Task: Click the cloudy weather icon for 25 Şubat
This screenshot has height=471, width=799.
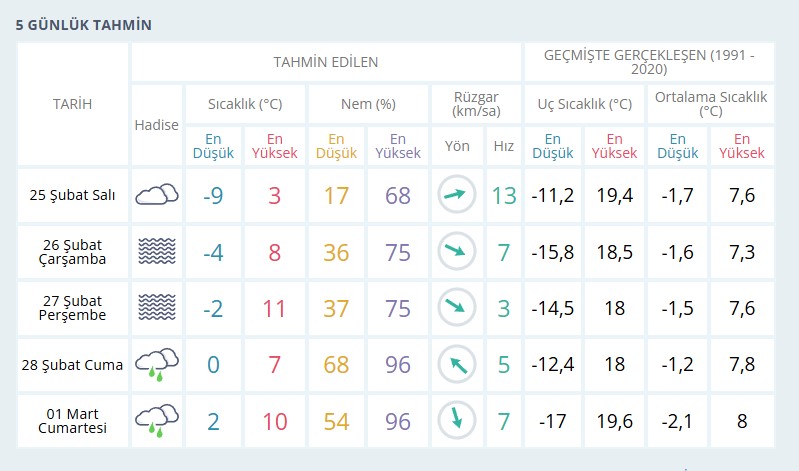Action: 157,195
